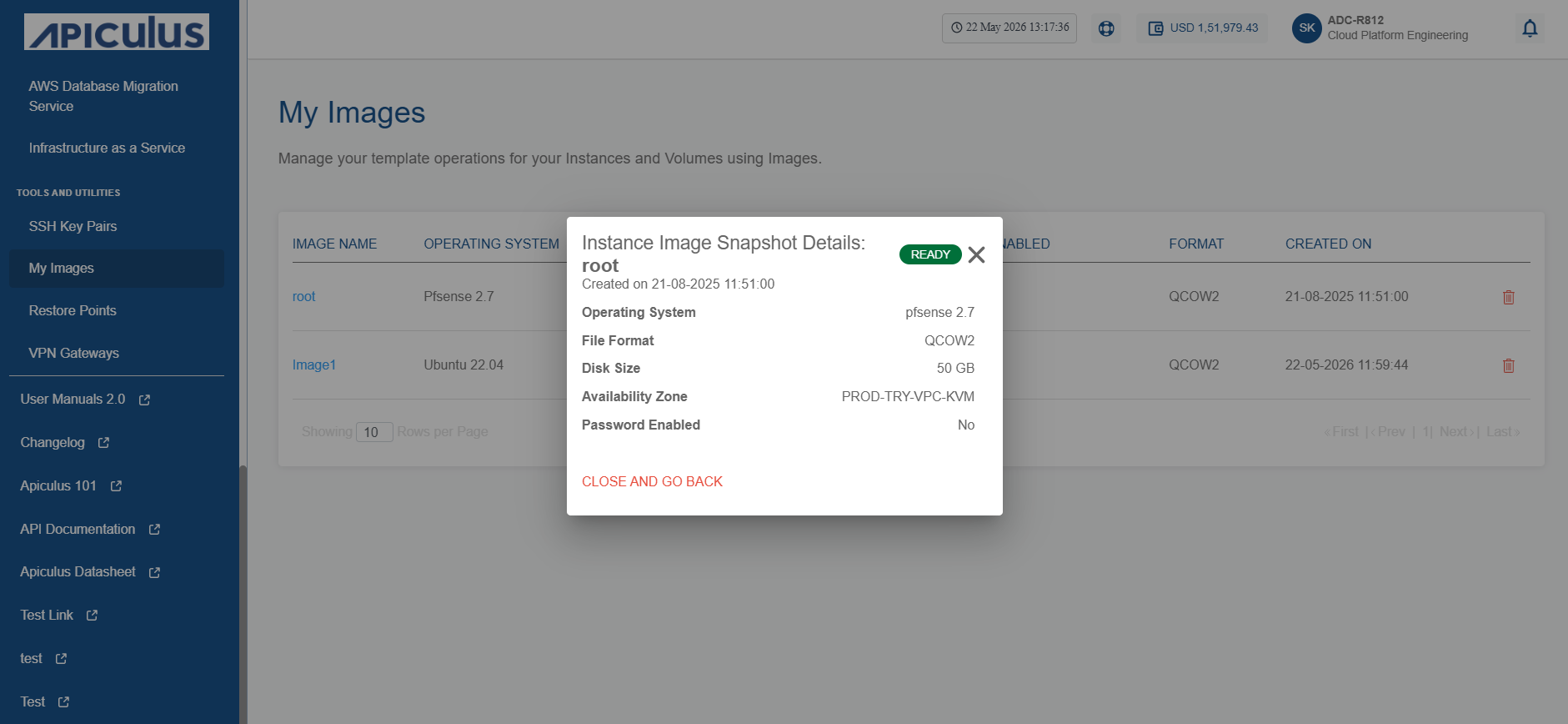Go to First page
1568x724 pixels.
(x=1341, y=431)
